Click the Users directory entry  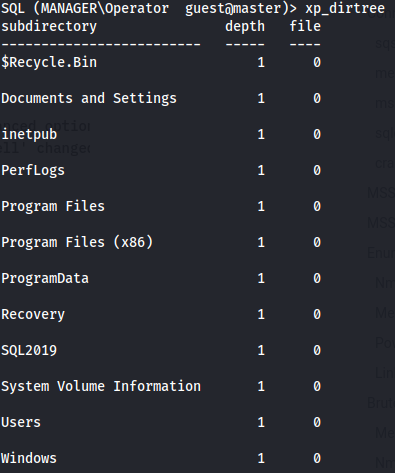point(21,422)
